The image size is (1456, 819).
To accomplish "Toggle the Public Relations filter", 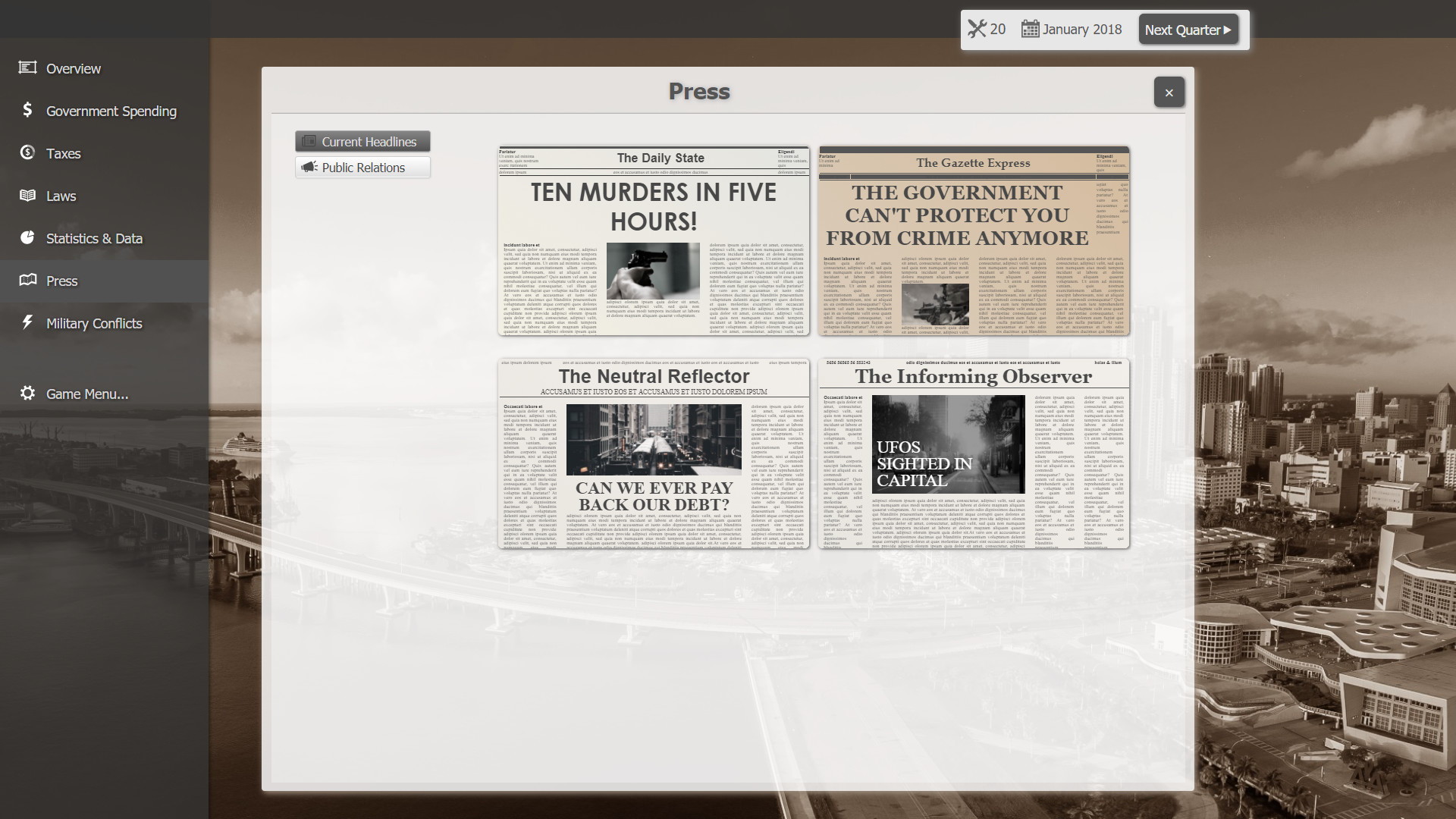I will point(362,167).
